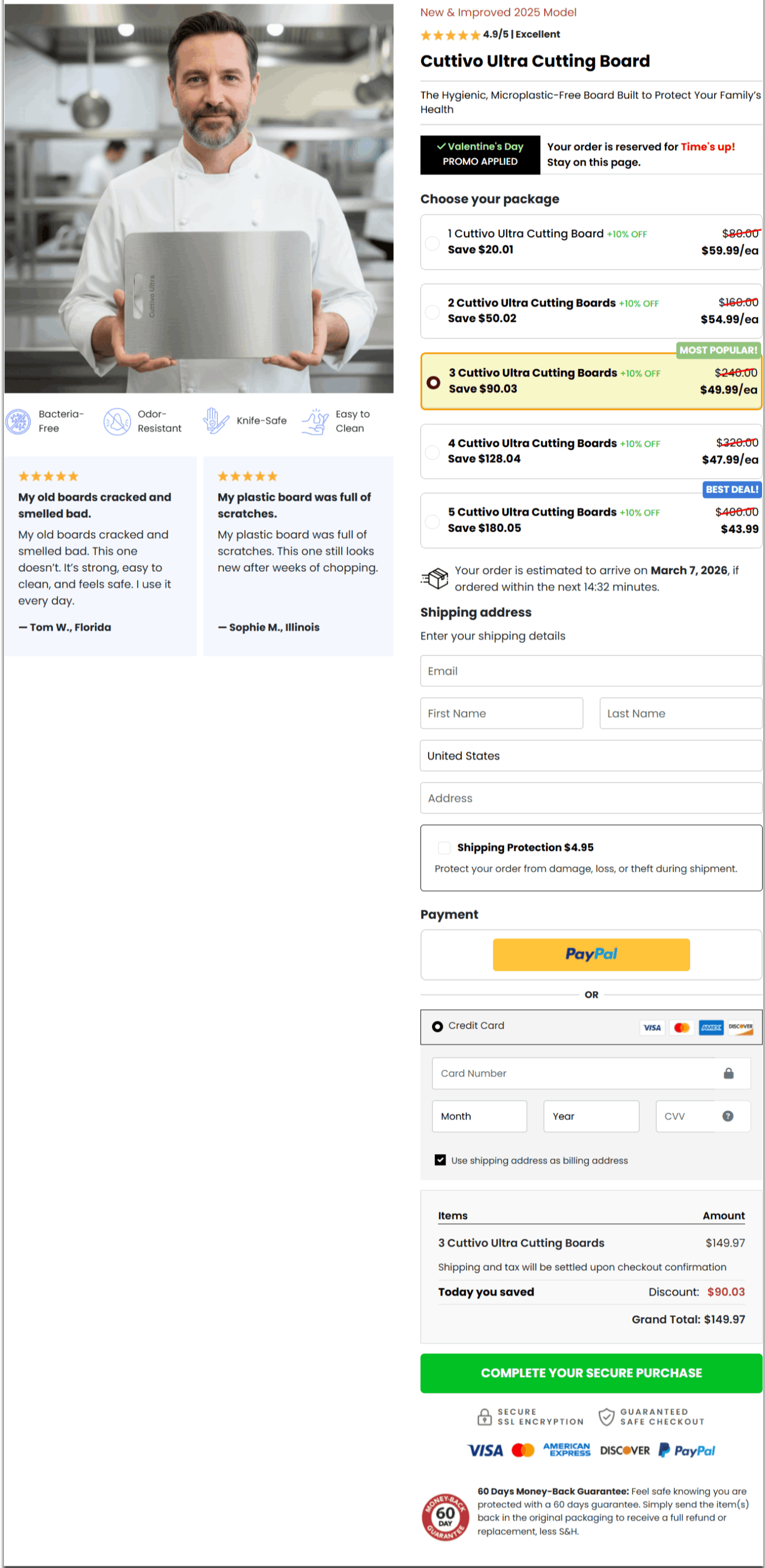Click the Best Deal label
Viewport: 765px width, 1568px height.
[732, 489]
